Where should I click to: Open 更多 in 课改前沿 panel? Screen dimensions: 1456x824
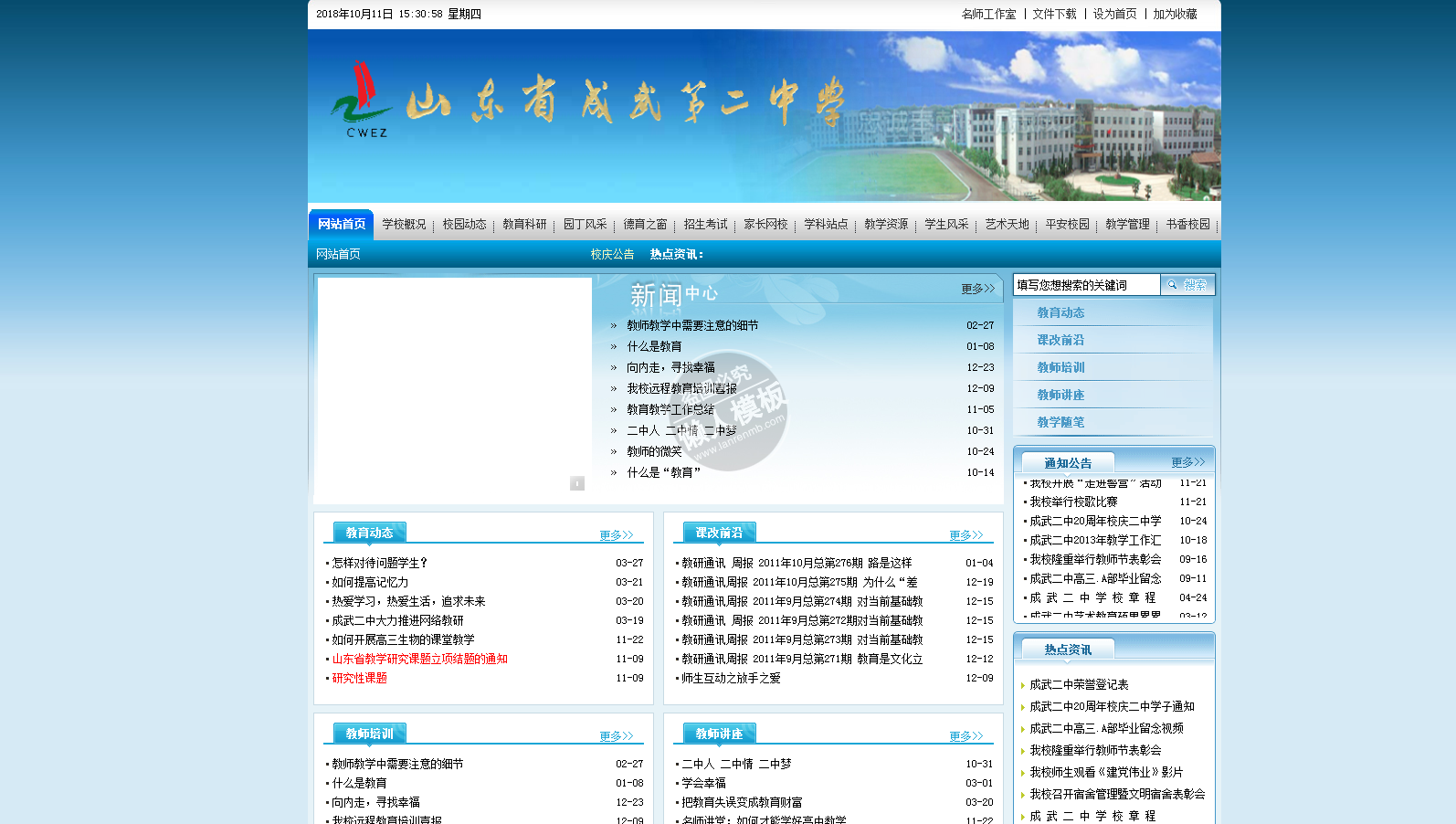pos(965,535)
